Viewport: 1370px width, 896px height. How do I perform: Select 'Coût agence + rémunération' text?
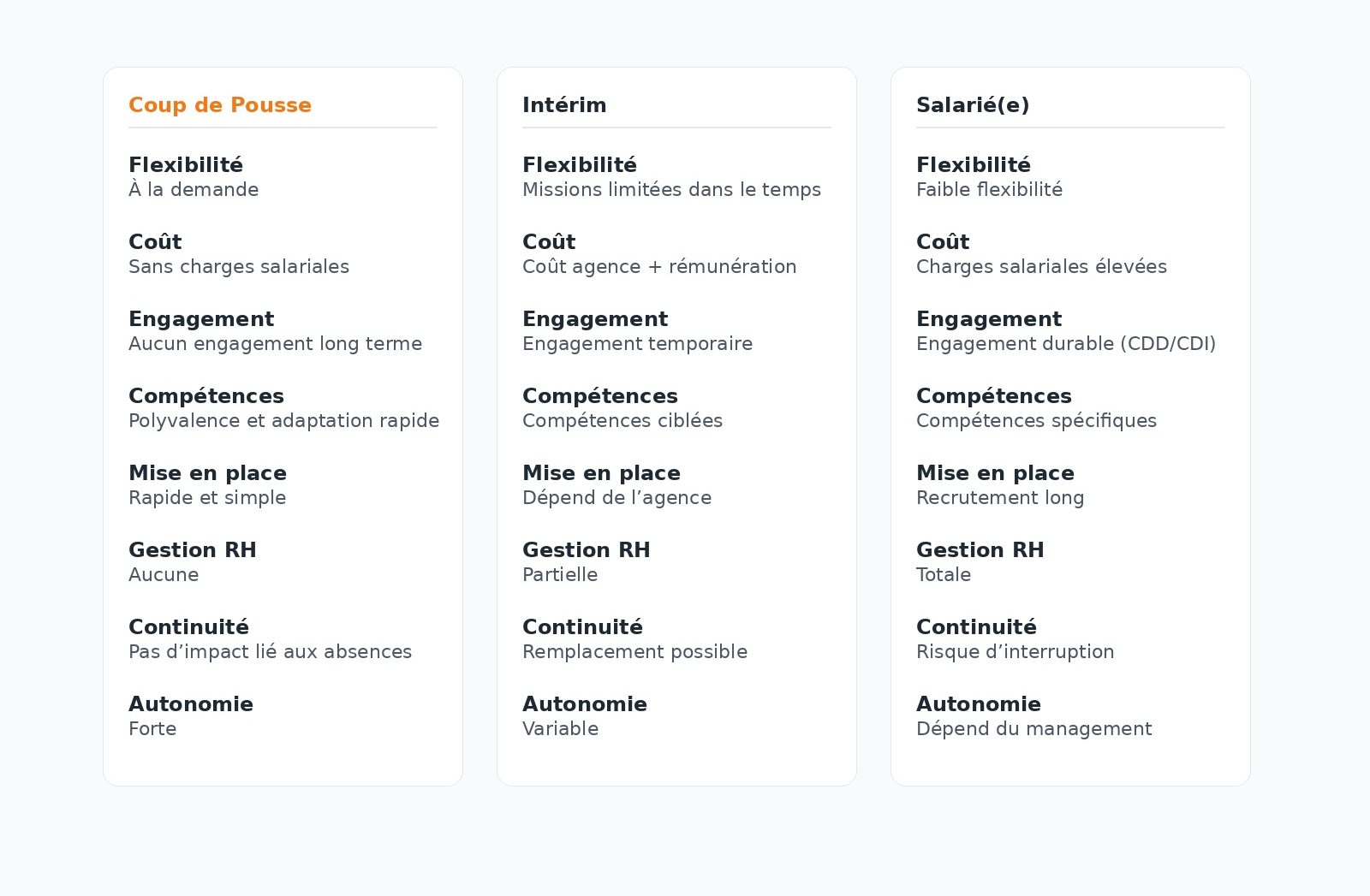coord(659,267)
